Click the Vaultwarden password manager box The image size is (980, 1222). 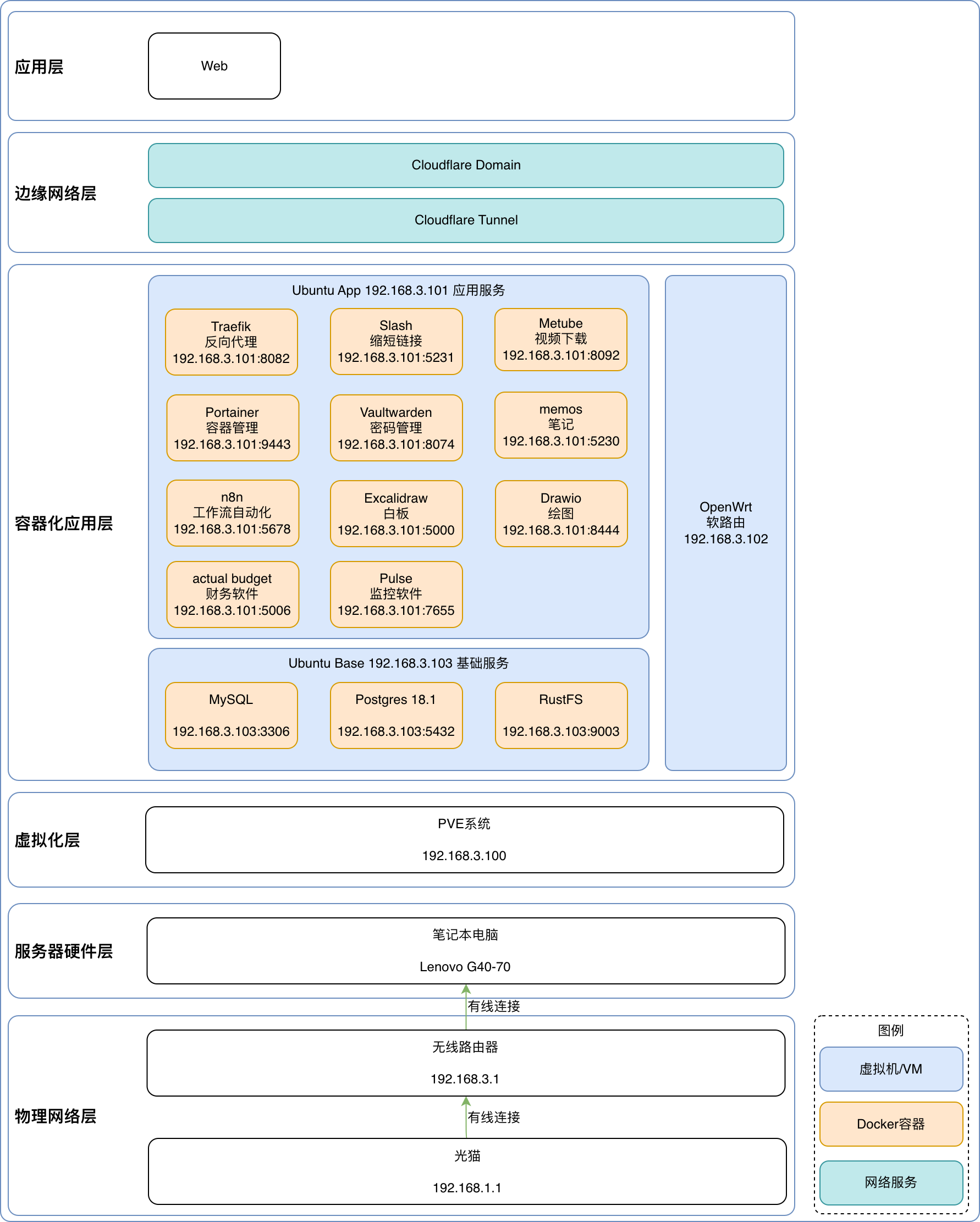(396, 428)
